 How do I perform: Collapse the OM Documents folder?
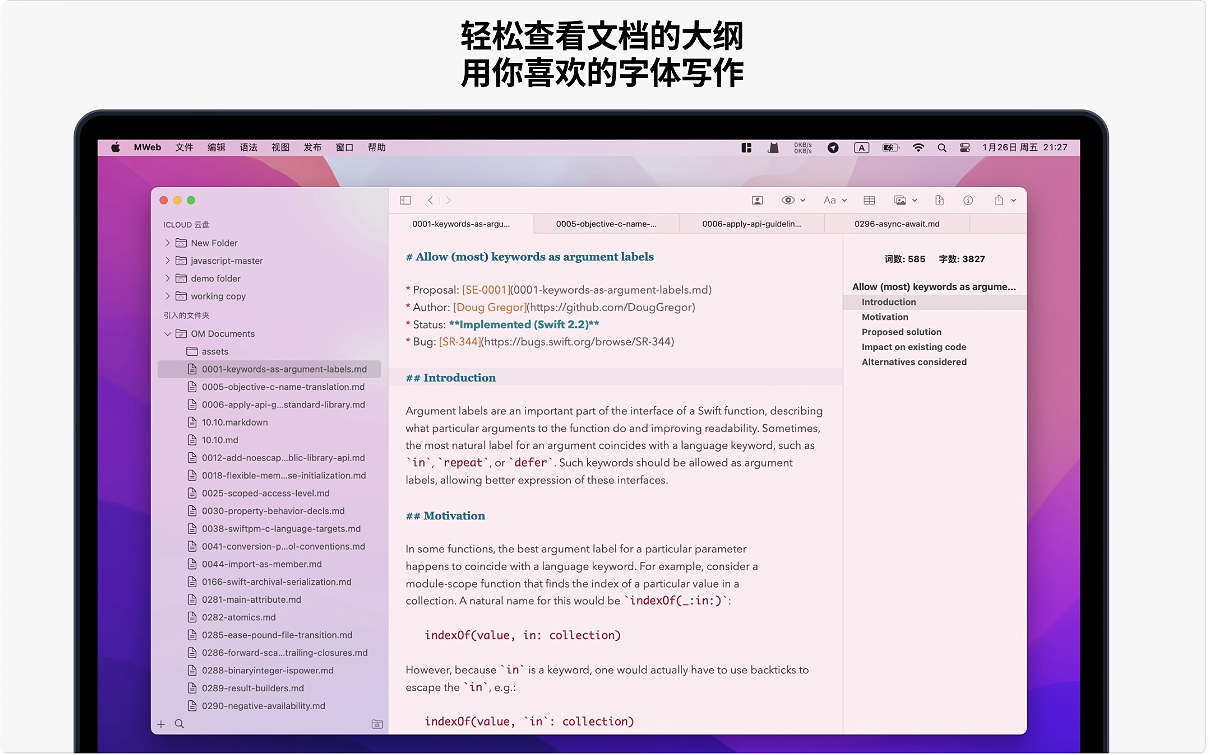click(167, 334)
